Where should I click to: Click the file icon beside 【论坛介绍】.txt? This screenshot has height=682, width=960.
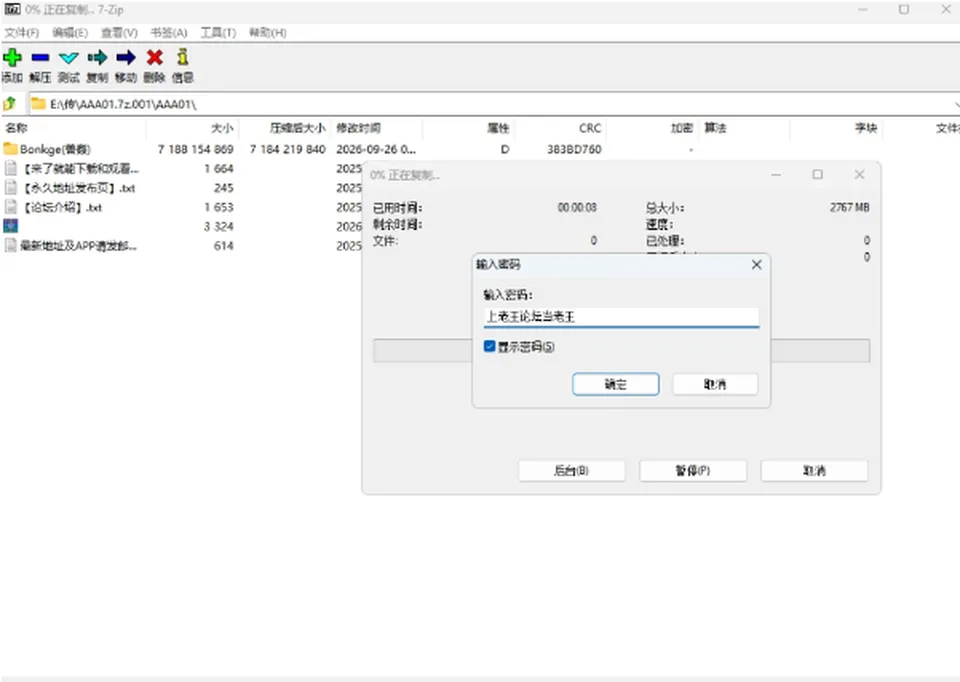(x=10, y=207)
